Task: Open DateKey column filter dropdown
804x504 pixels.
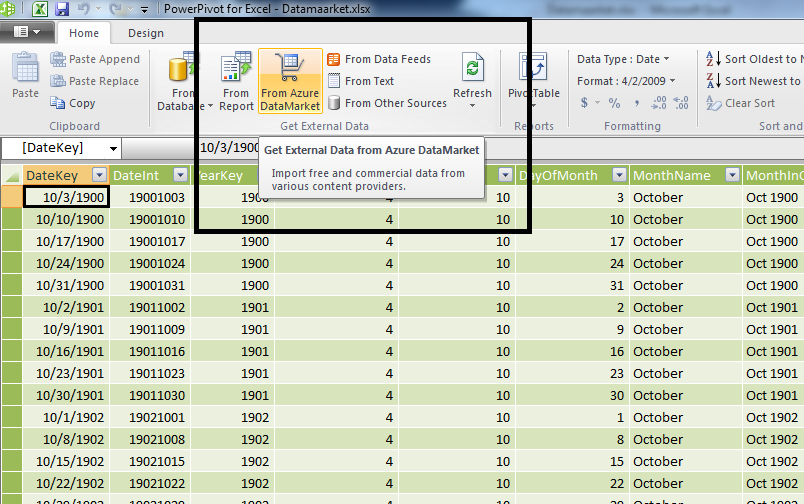Action: coord(99,175)
